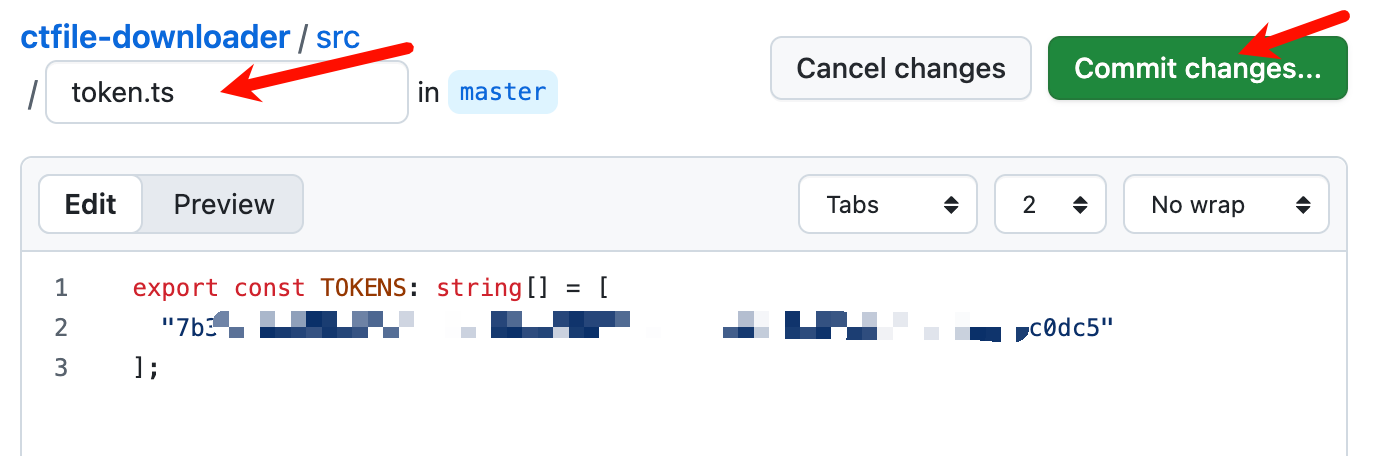1376x456 pixels.
Task: Click line number 3 in the gutter
Action: tap(61, 368)
